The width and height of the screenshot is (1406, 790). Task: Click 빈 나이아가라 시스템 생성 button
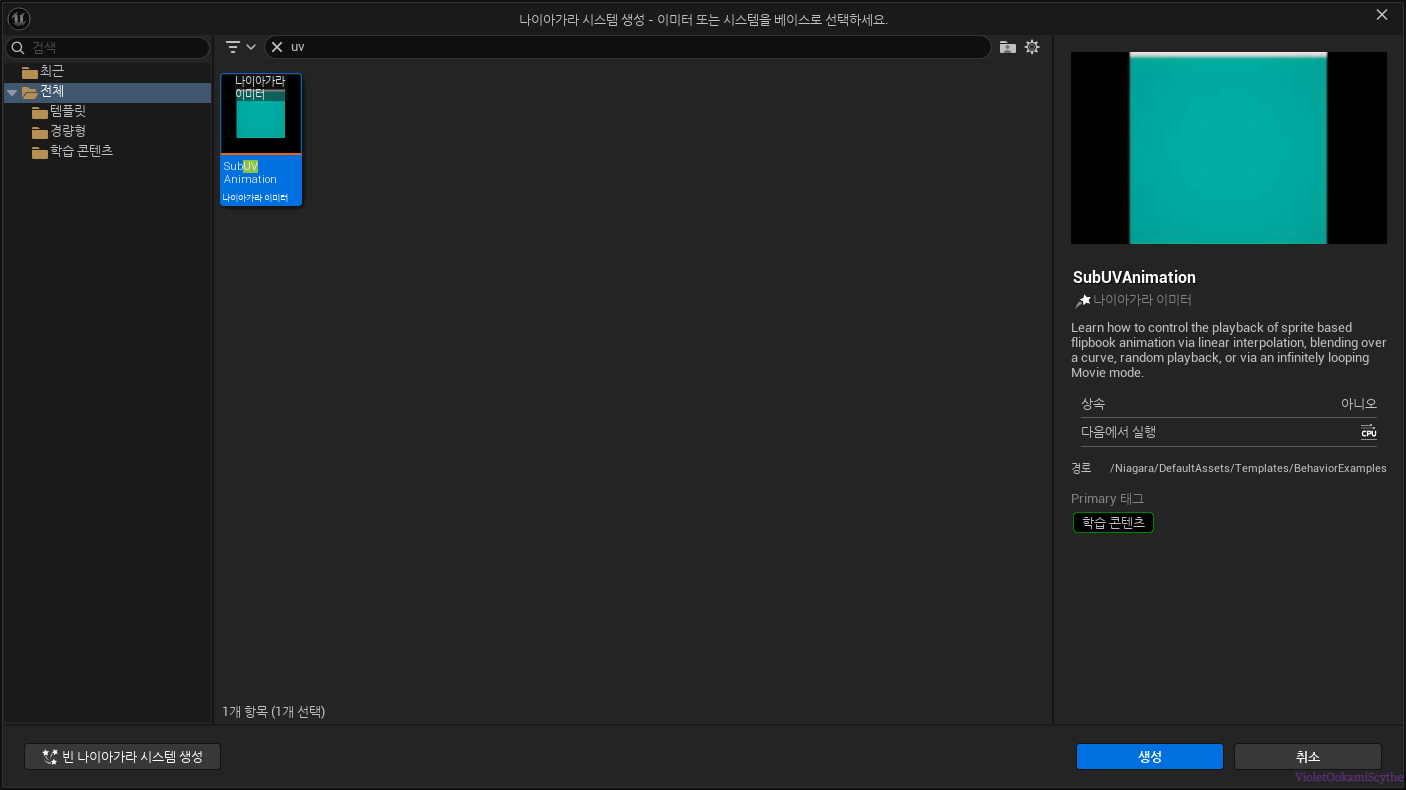(122, 757)
